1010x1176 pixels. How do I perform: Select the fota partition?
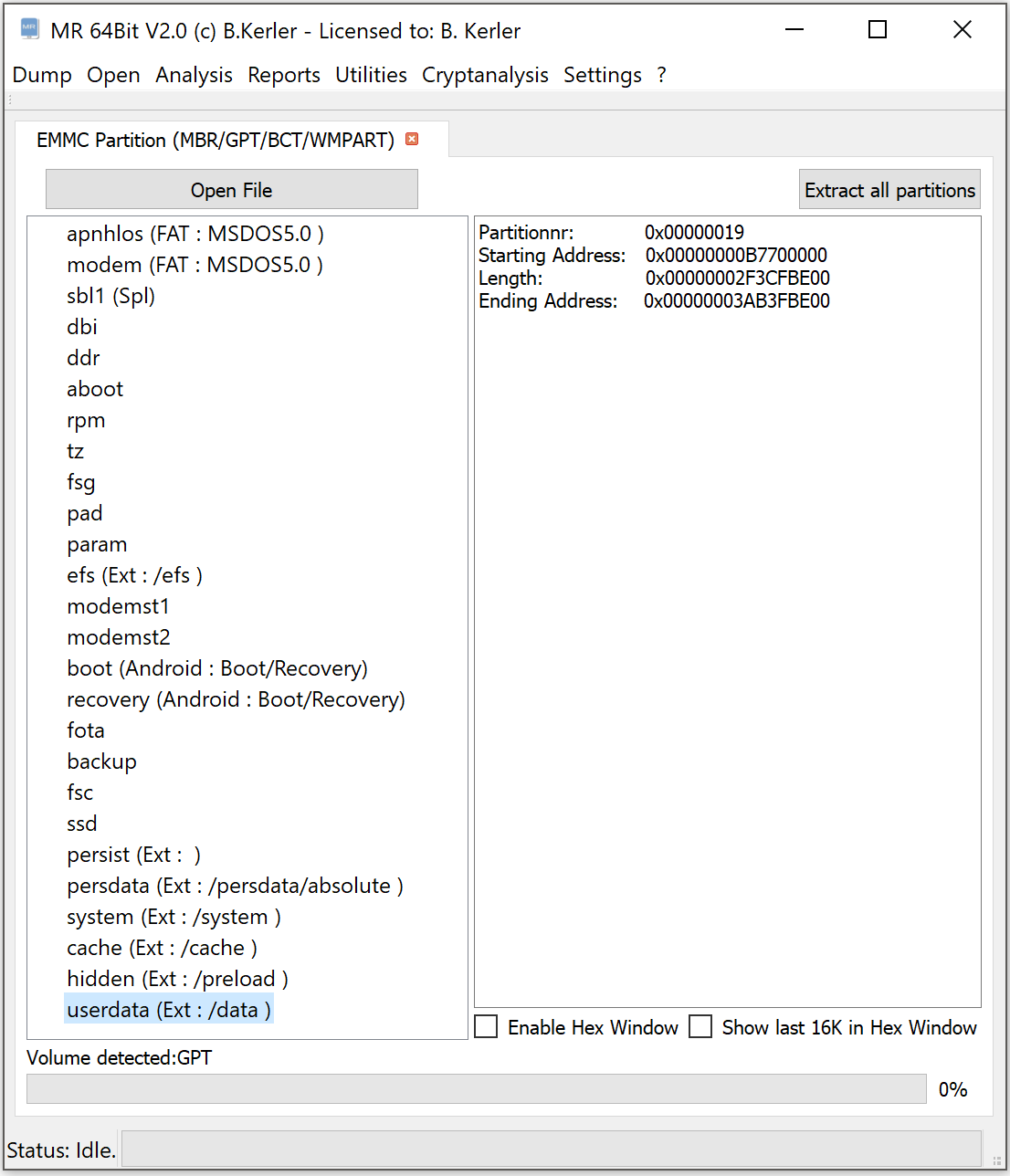click(x=86, y=730)
